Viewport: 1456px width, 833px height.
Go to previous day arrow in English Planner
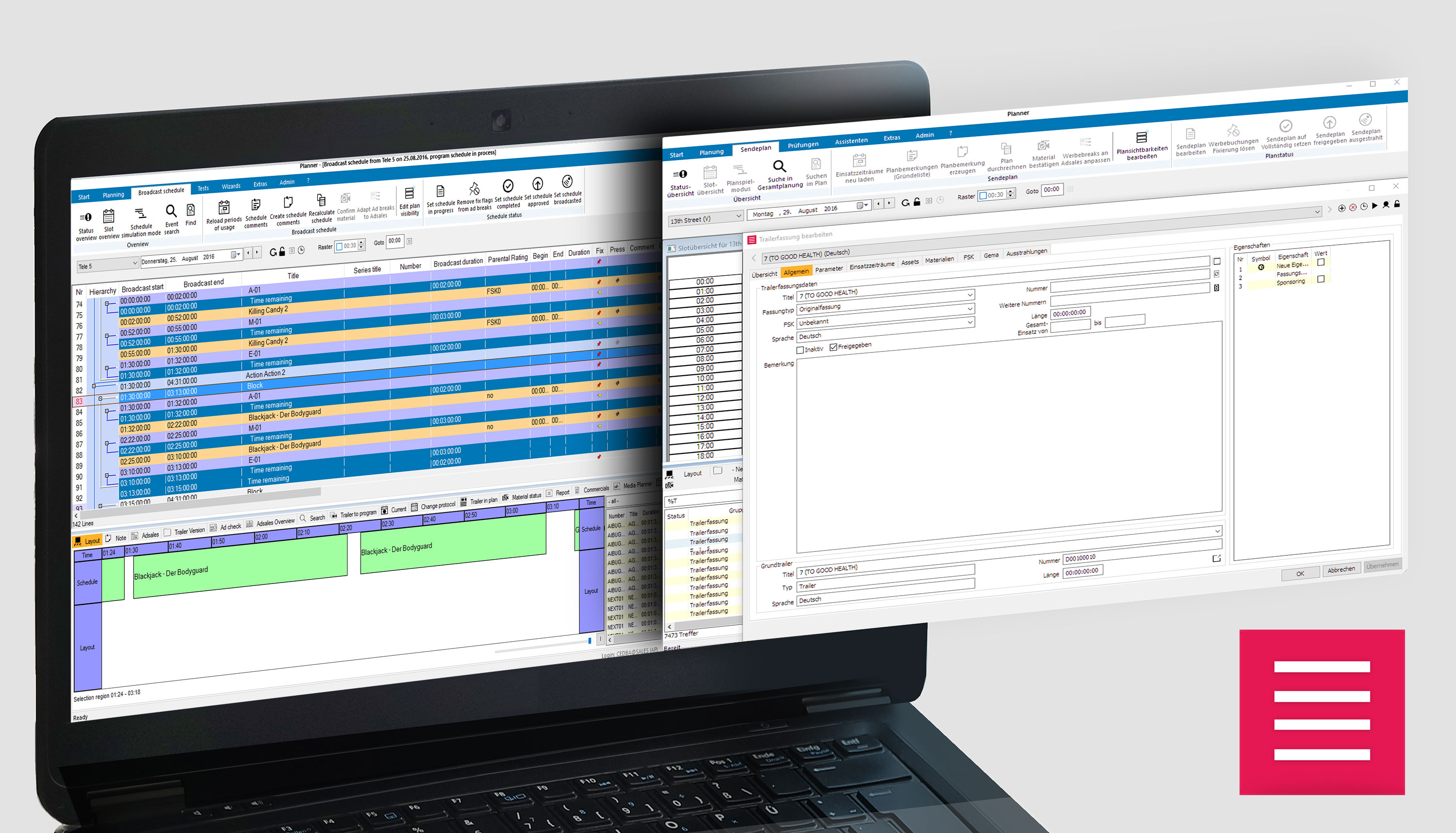coord(248,253)
